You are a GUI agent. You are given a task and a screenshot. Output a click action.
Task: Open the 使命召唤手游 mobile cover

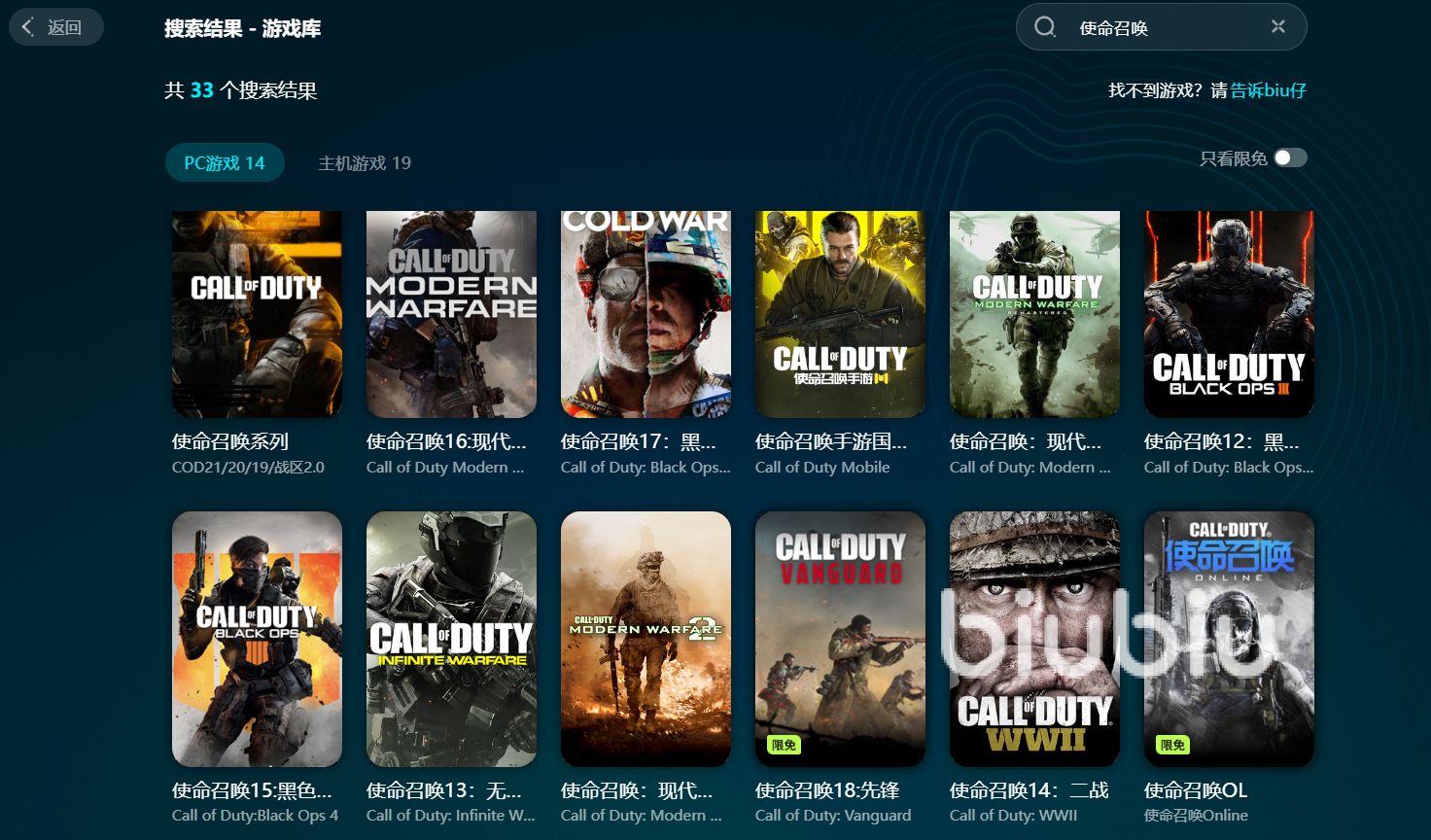pos(840,314)
